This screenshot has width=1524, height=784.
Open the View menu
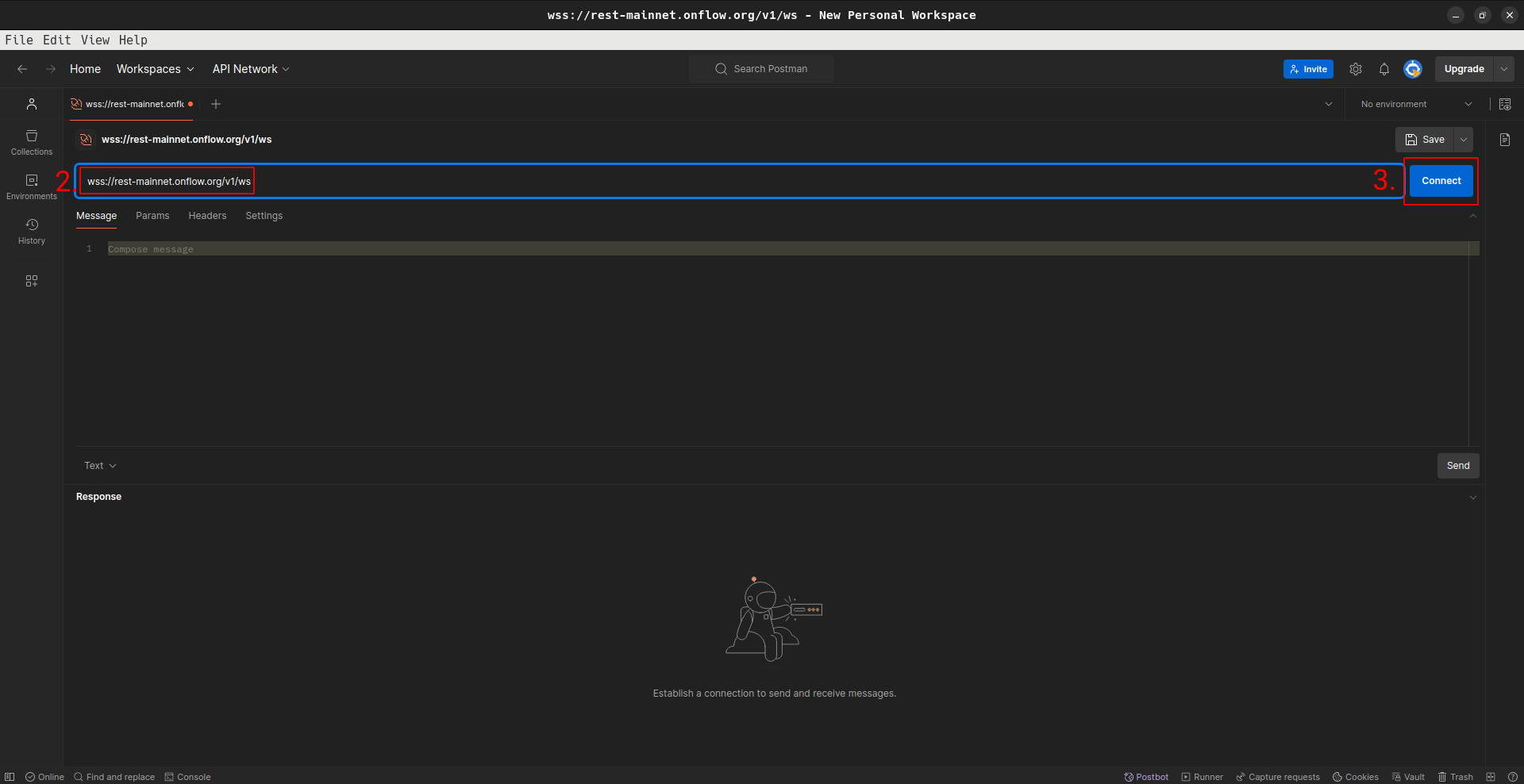click(94, 40)
